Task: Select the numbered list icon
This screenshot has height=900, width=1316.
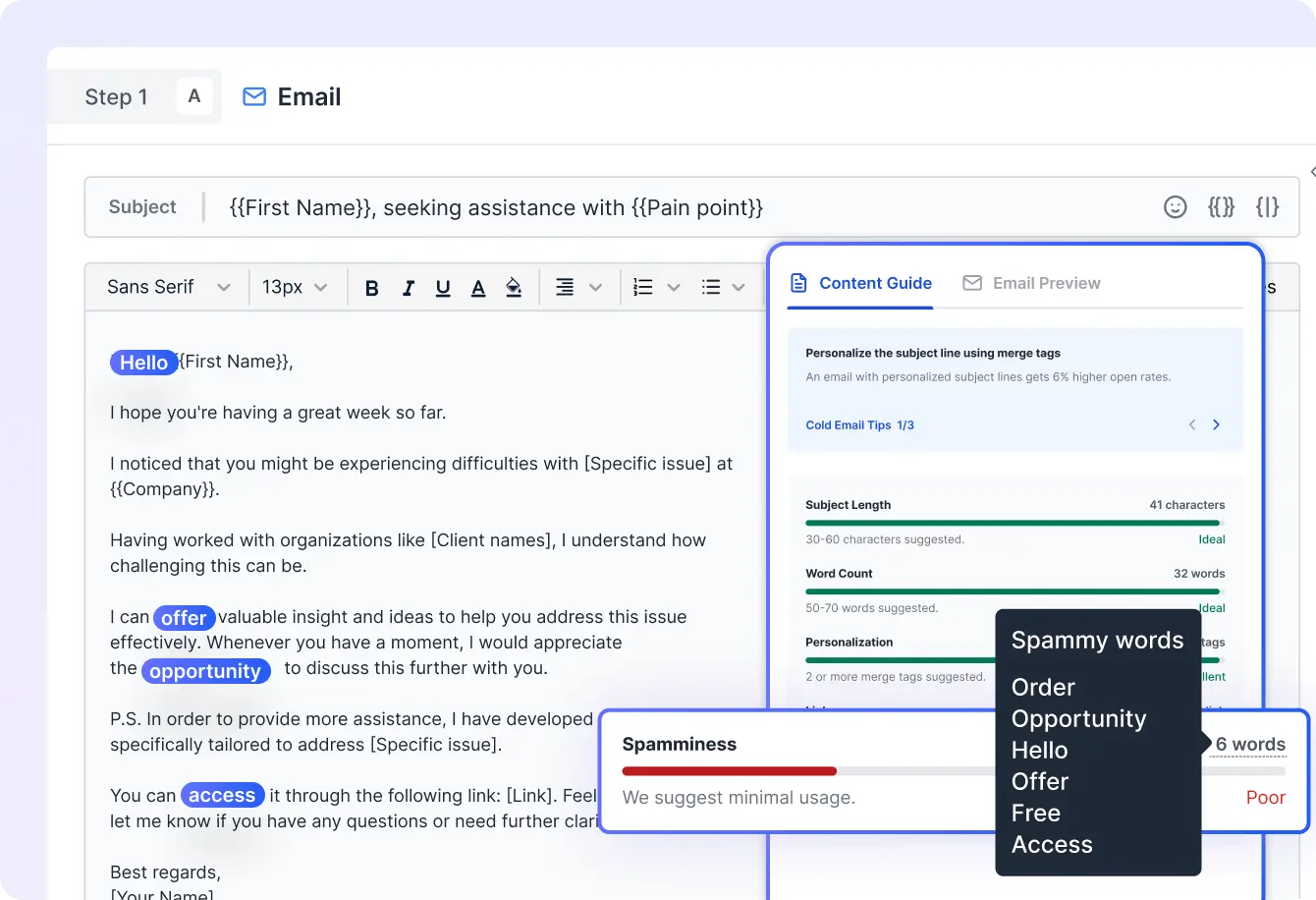Action: pyautogui.click(x=642, y=287)
